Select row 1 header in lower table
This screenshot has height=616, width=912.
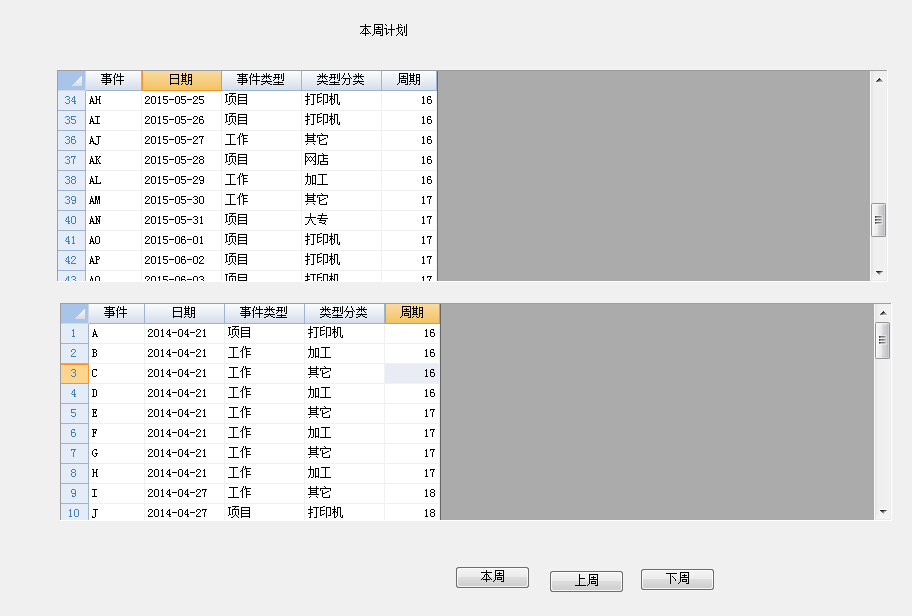coord(74,333)
